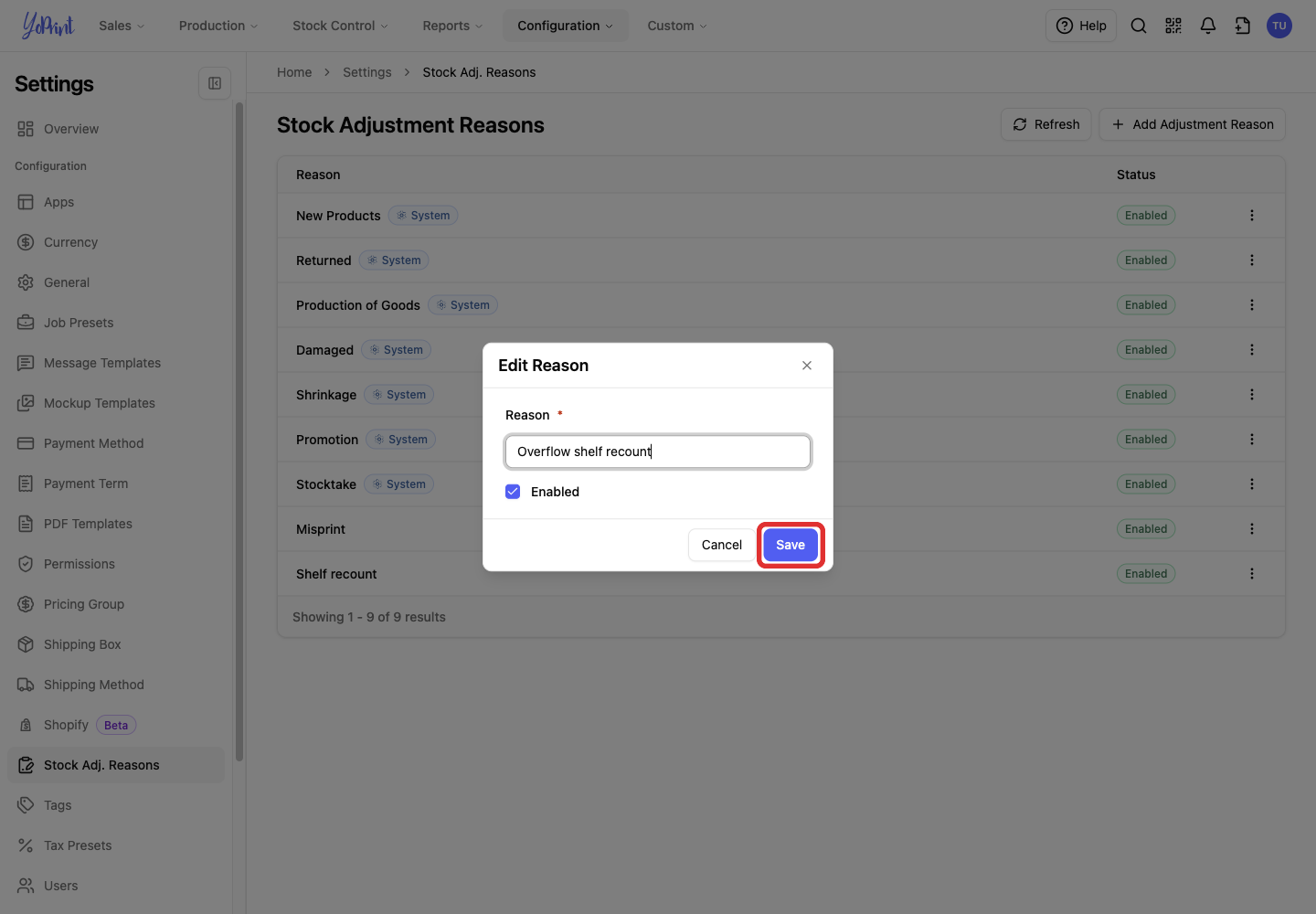This screenshot has height=914, width=1316.
Task: Open Payment Method settings
Action: (x=116, y=443)
